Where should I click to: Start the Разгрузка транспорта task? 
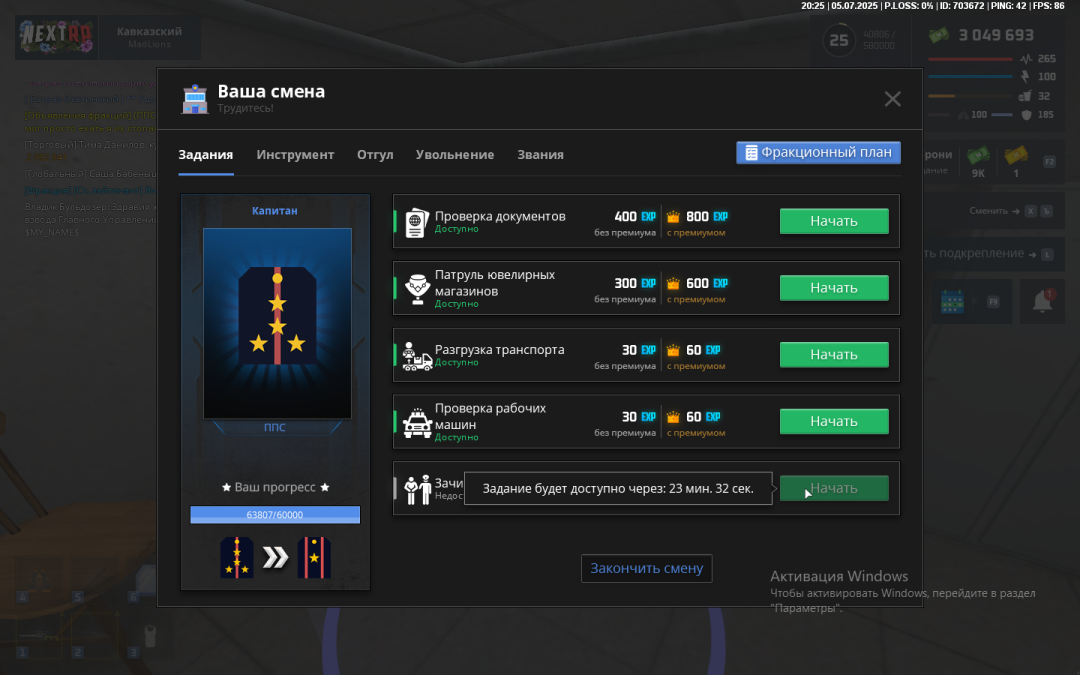[x=834, y=355]
